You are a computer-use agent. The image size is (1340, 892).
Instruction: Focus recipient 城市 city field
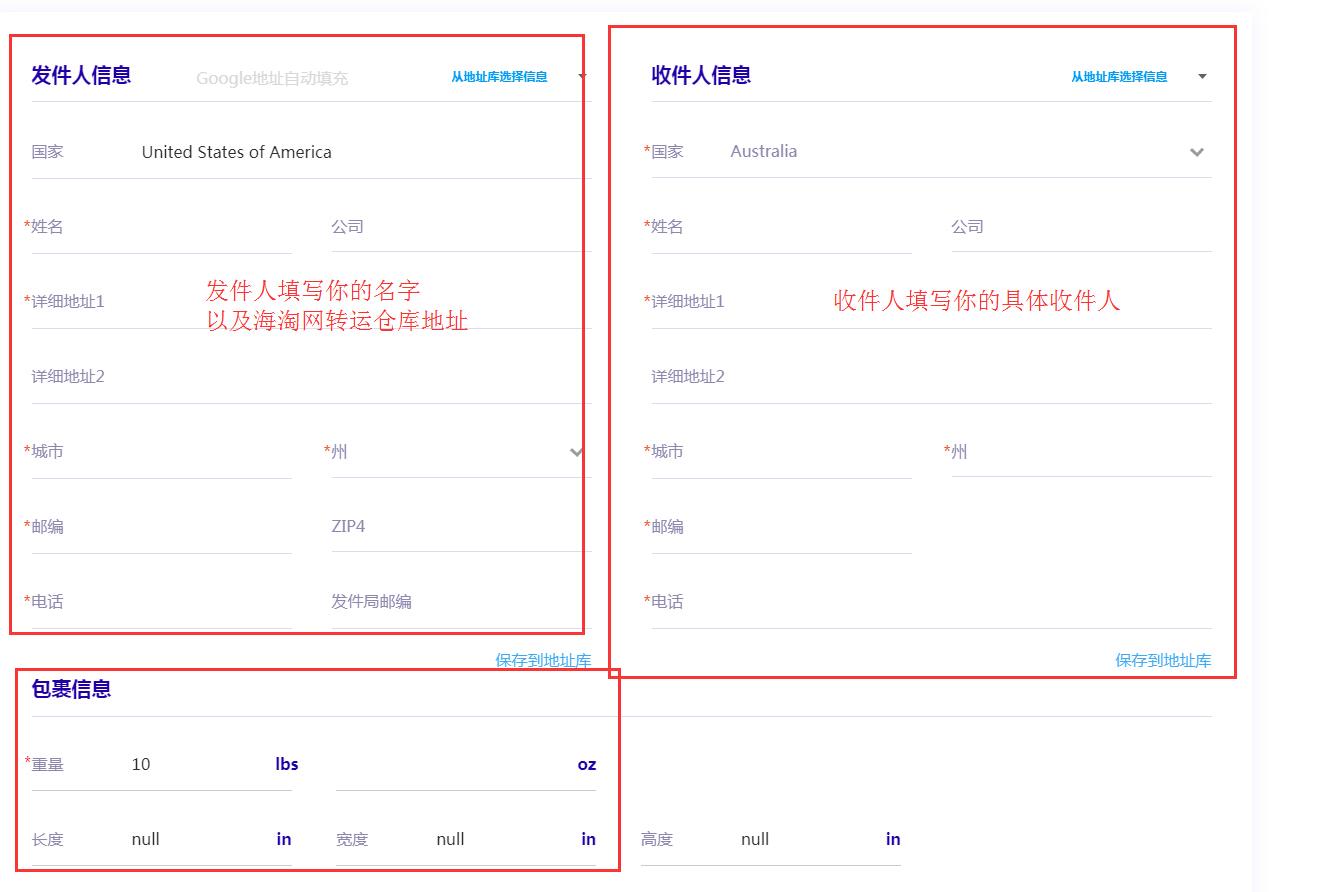(x=782, y=452)
